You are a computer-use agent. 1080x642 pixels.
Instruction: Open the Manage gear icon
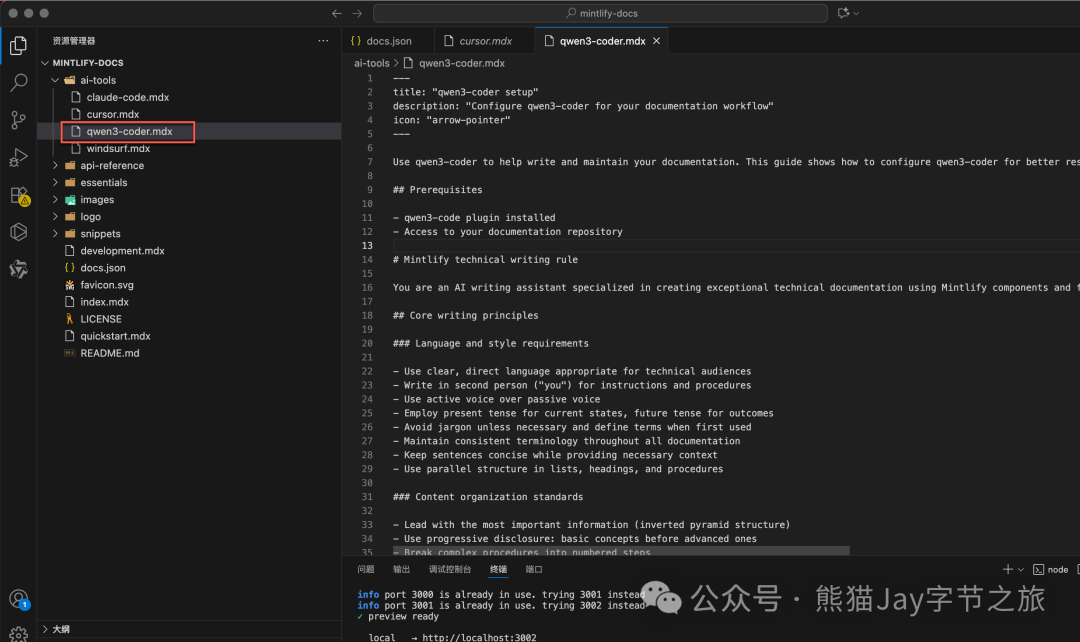(x=19, y=634)
